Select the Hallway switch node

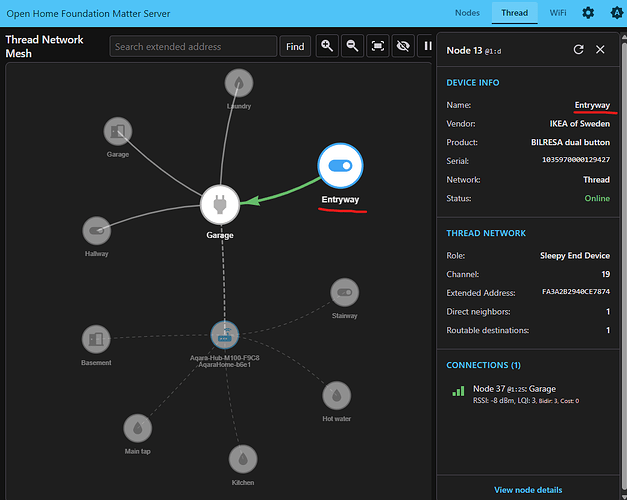point(96,230)
